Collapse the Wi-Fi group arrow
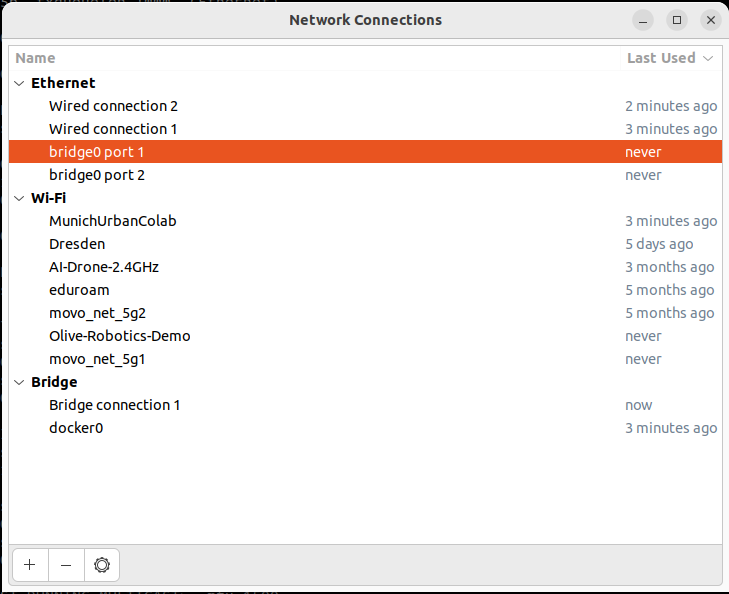 [x=20, y=198]
